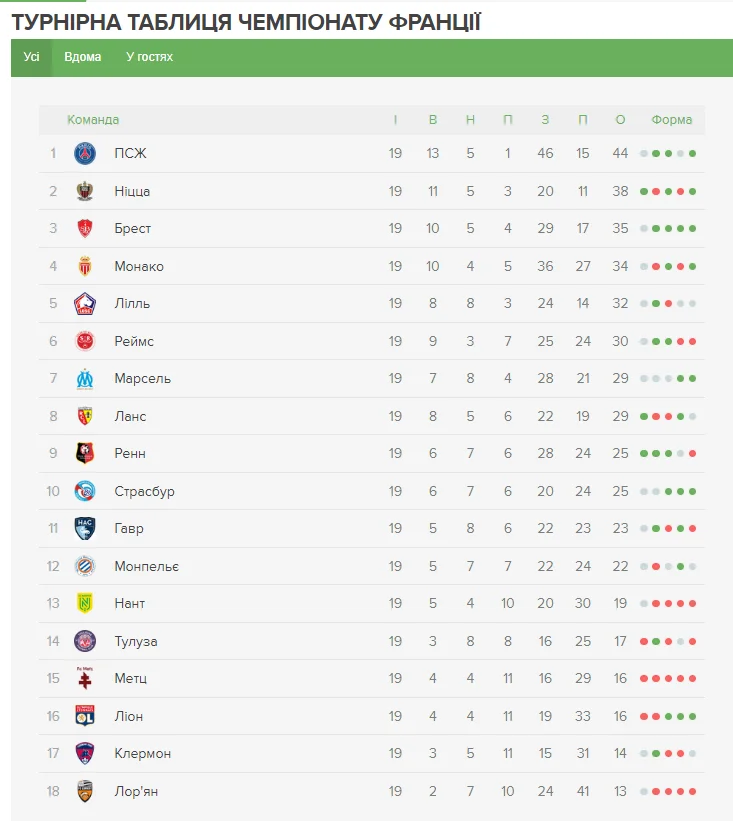
Task: Select the Усі tab
Action: [31, 57]
